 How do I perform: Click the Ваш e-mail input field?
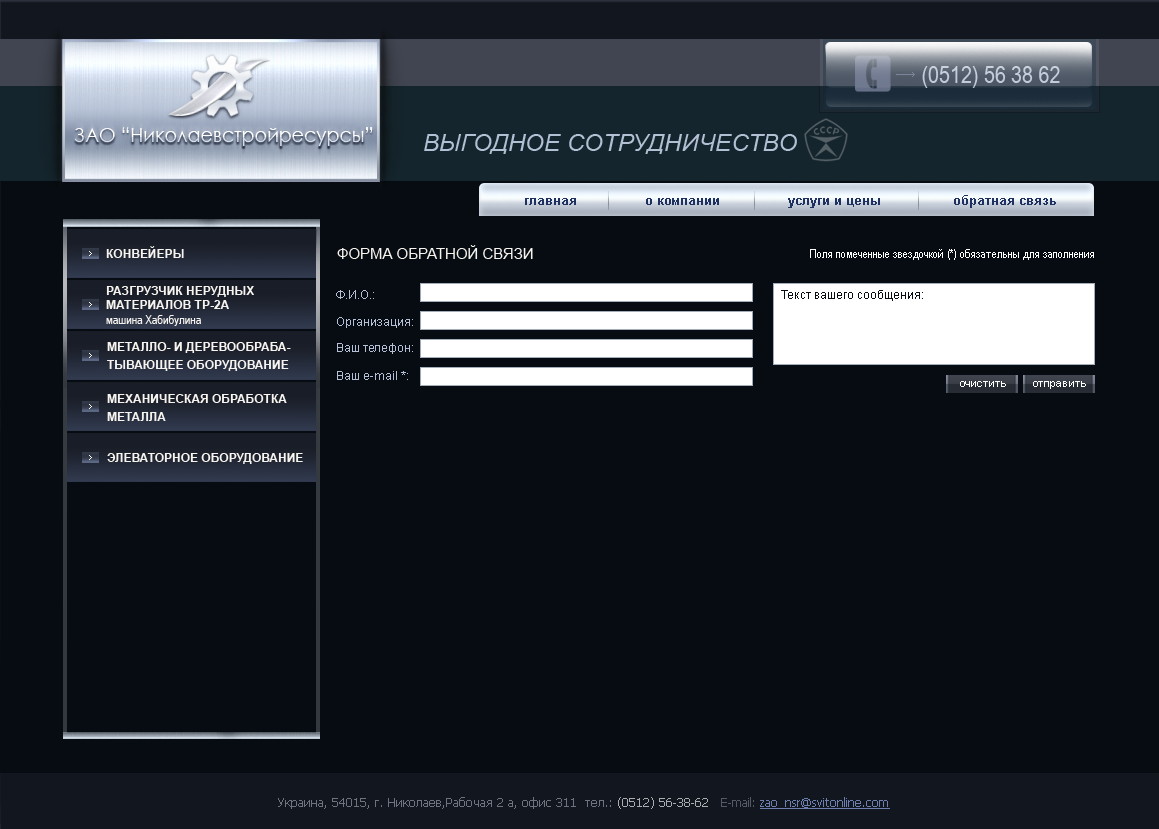click(586, 377)
